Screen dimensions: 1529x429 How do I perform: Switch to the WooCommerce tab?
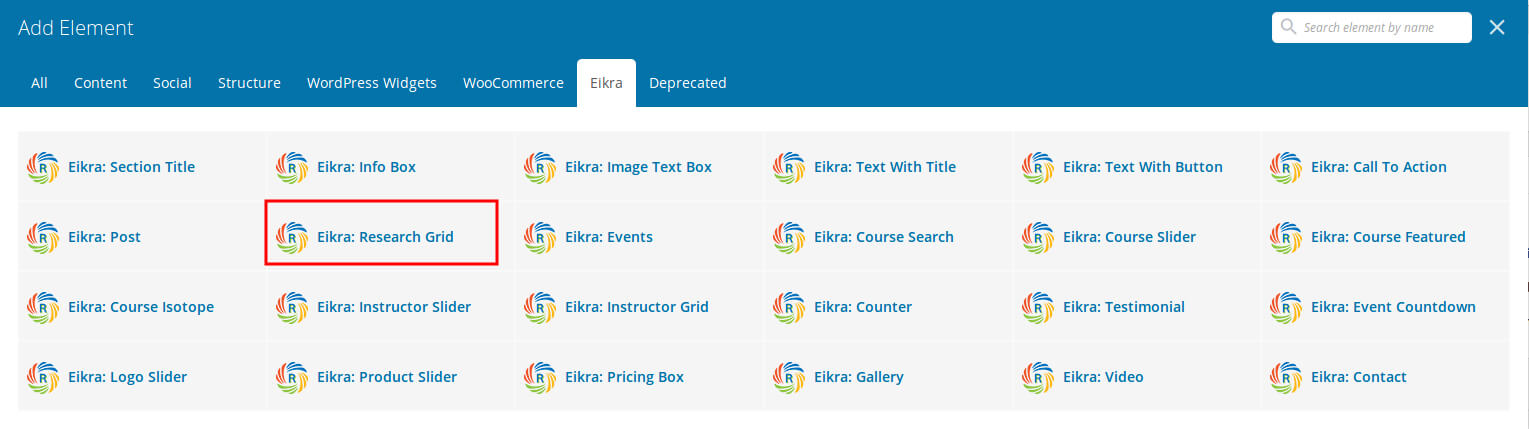(513, 83)
